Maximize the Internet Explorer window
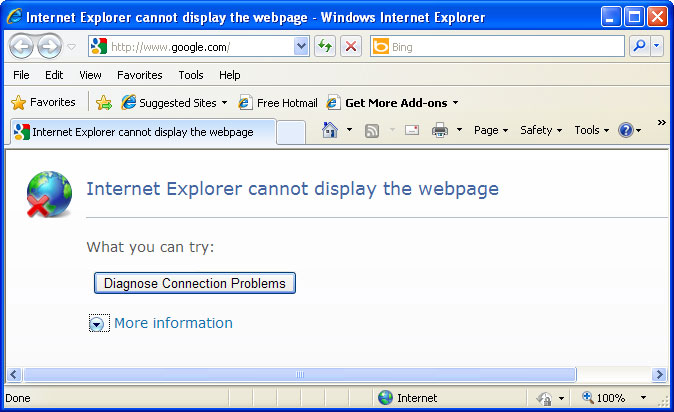The height and width of the screenshot is (412, 674). (x=634, y=17)
